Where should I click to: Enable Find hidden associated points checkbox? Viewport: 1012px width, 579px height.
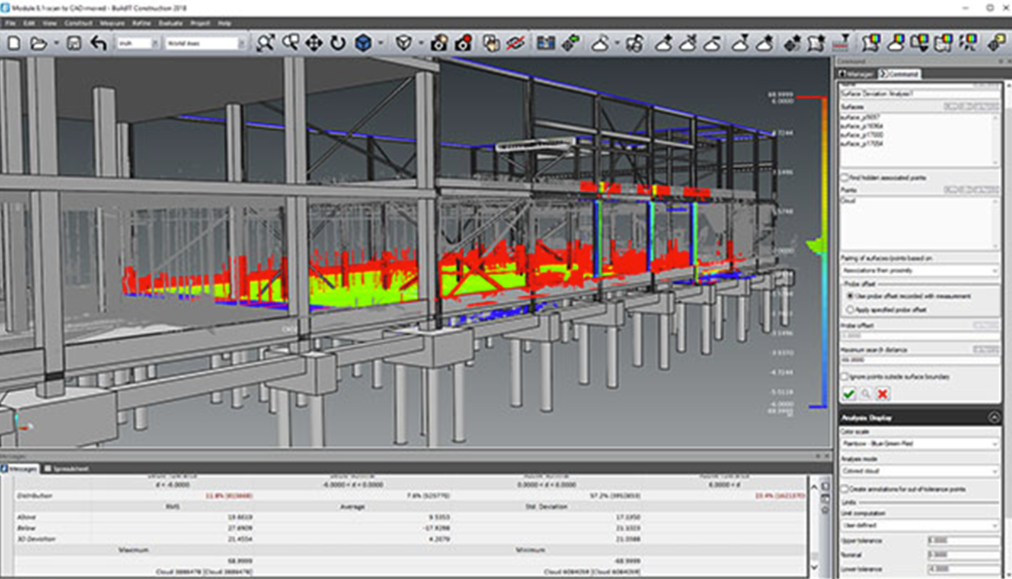click(x=845, y=176)
